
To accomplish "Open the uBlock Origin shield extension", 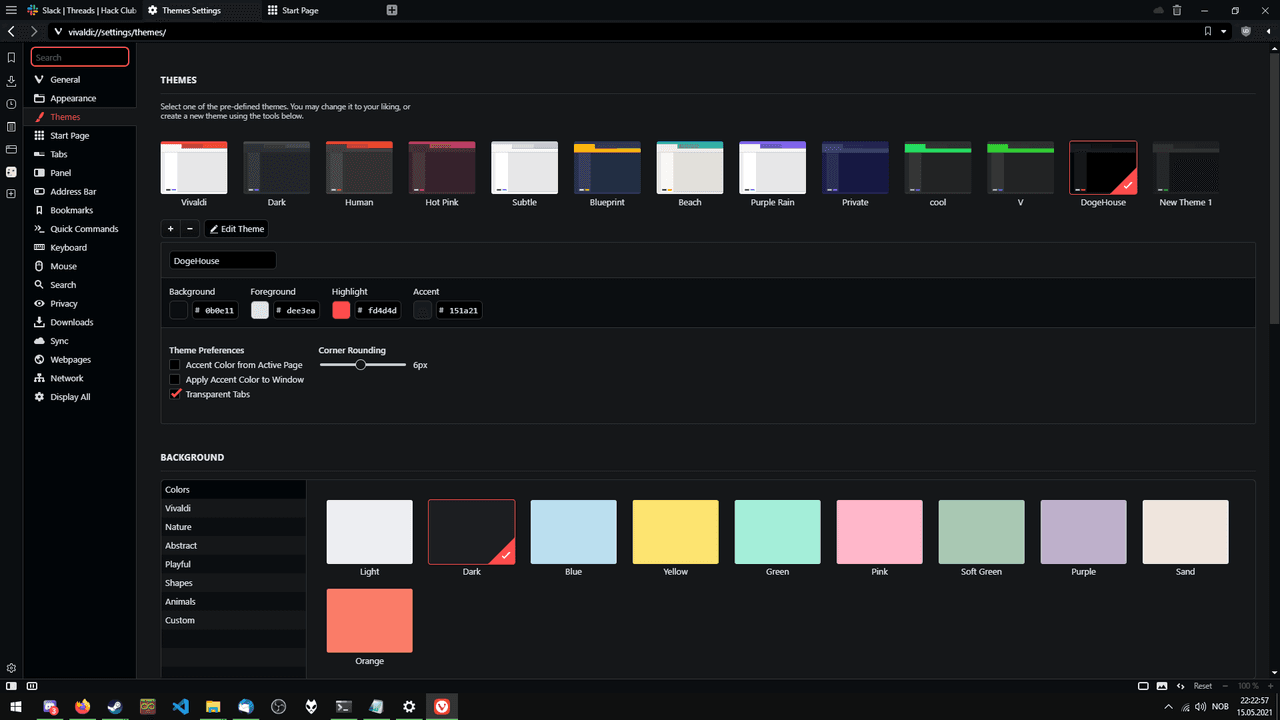I will coord(1246,32).
